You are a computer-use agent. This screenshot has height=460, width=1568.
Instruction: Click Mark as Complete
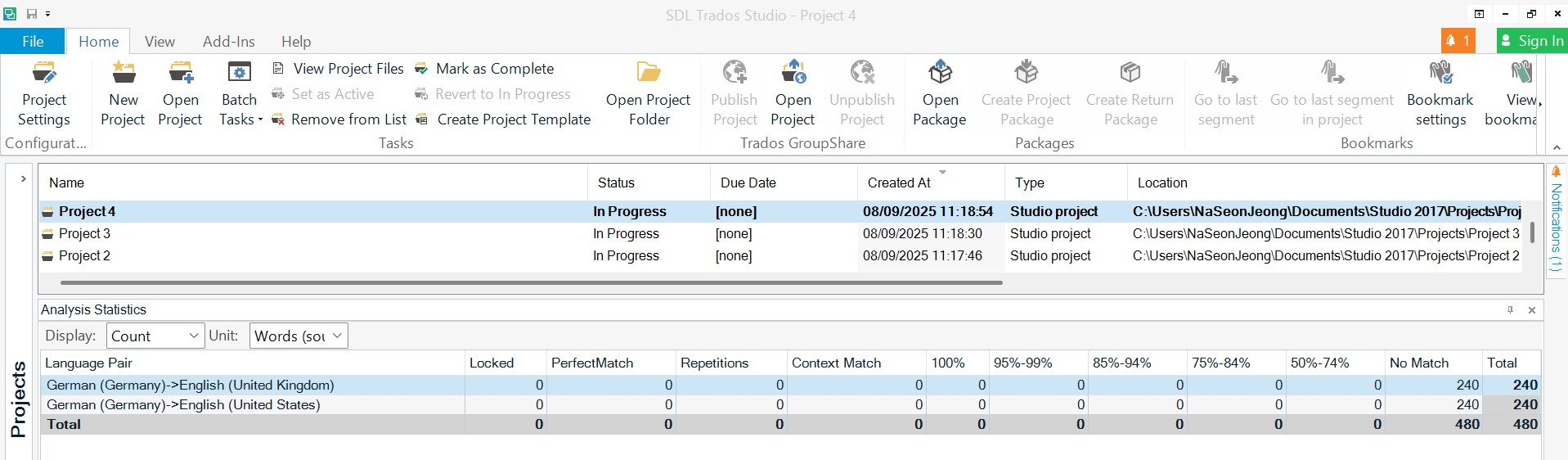coord(484,69)
